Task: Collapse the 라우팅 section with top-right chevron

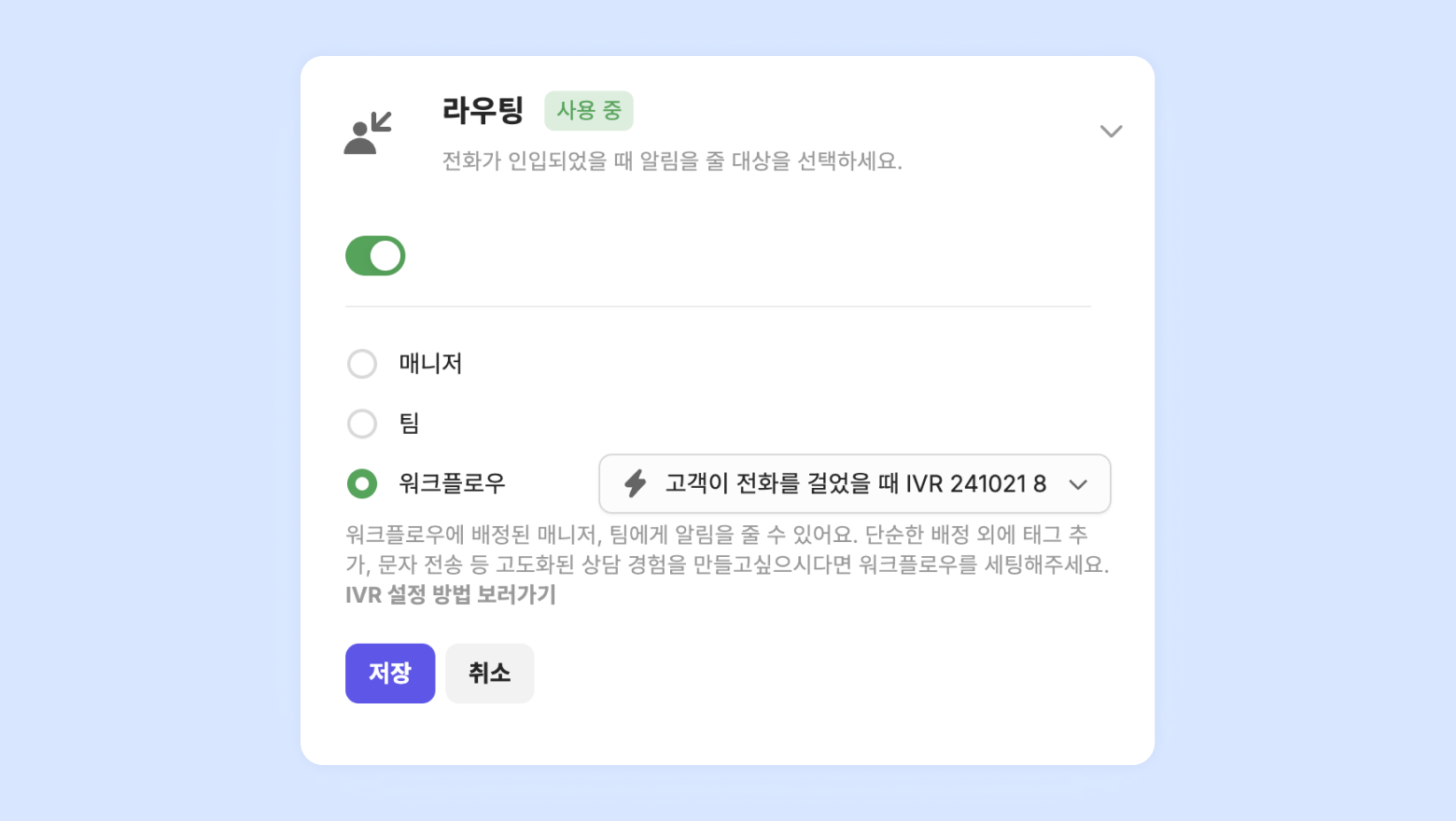Action: (1111, 131)
